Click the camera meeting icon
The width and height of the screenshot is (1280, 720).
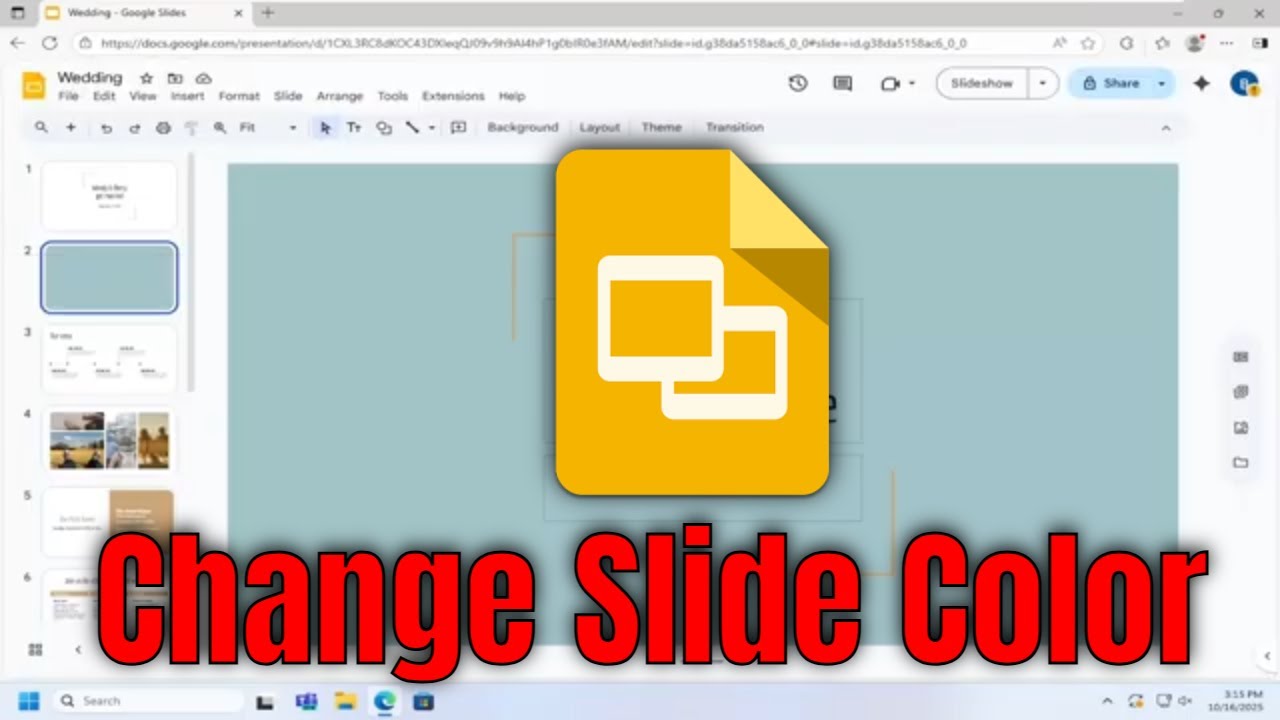click(890, 84)
